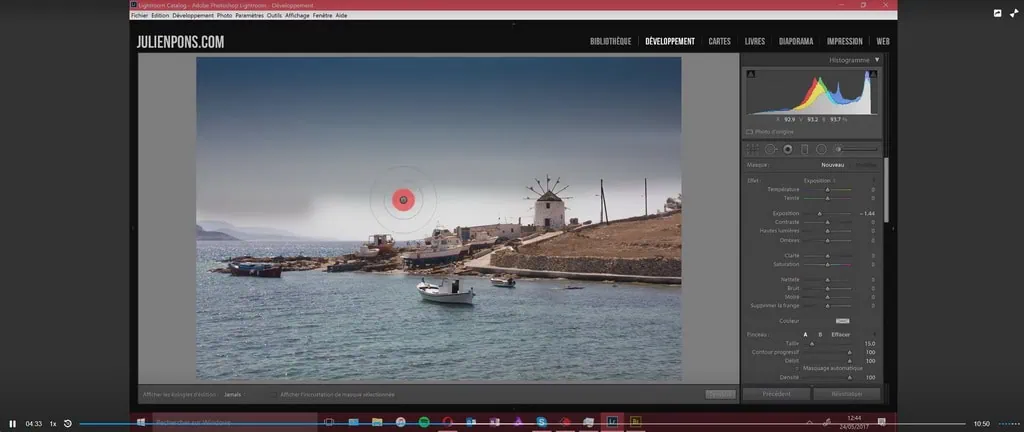Click the red brush pin on photo
The height and width of the screenshot is (432, 1024).
point(403,200)
